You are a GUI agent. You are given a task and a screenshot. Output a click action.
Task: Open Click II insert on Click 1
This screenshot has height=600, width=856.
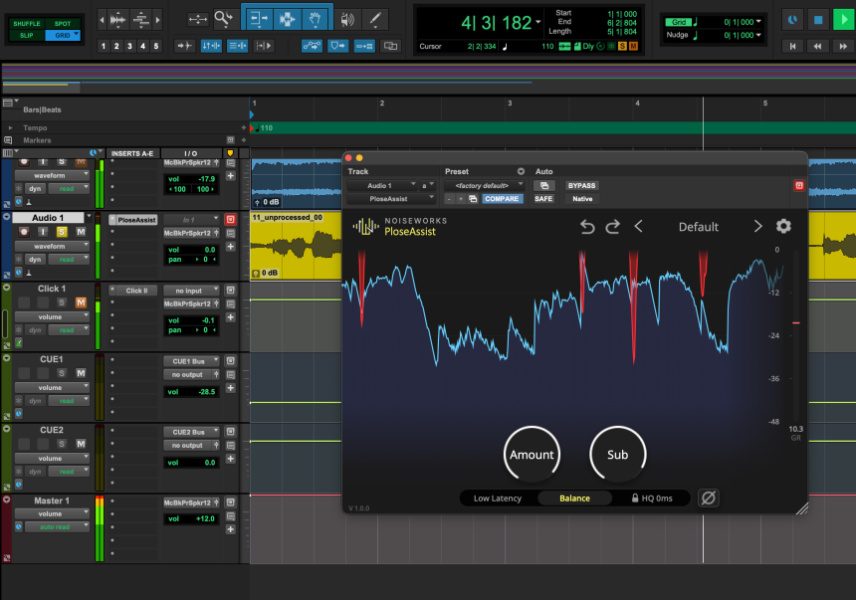(134, 290)
